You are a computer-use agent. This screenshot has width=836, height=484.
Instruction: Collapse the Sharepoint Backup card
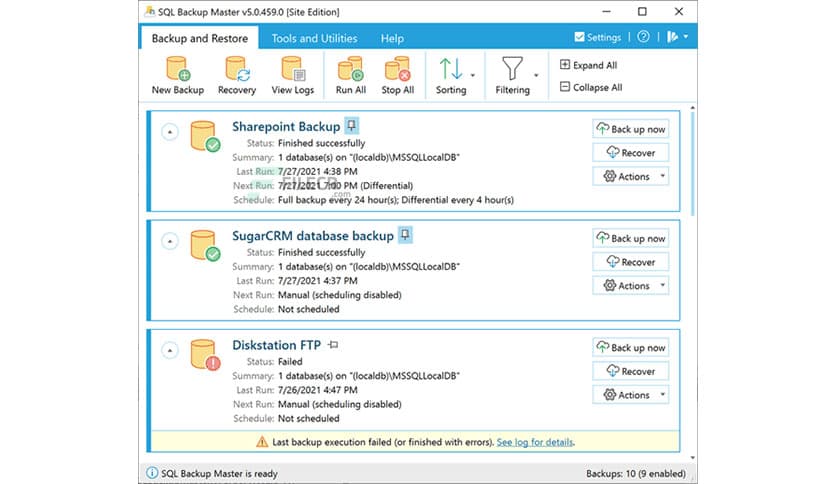click(170, 132)
